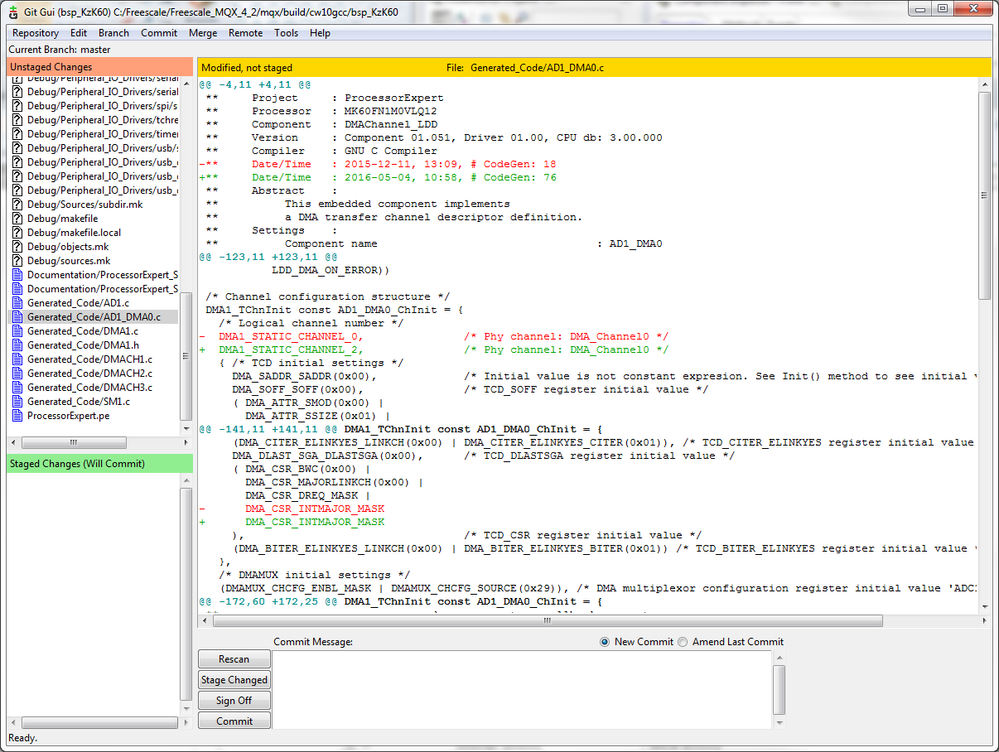Click unstaged list horizontal scrollbar thumb
Screen dimensions: 999x752
pos(74,442)
